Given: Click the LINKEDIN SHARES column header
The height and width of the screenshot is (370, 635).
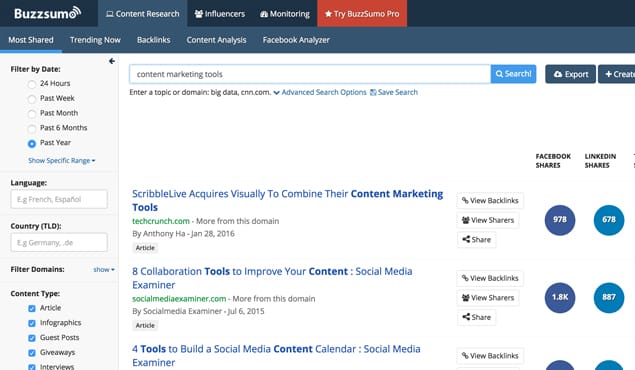Looking at the screenshot, I should pyautogui.click(x=600, y=161).
